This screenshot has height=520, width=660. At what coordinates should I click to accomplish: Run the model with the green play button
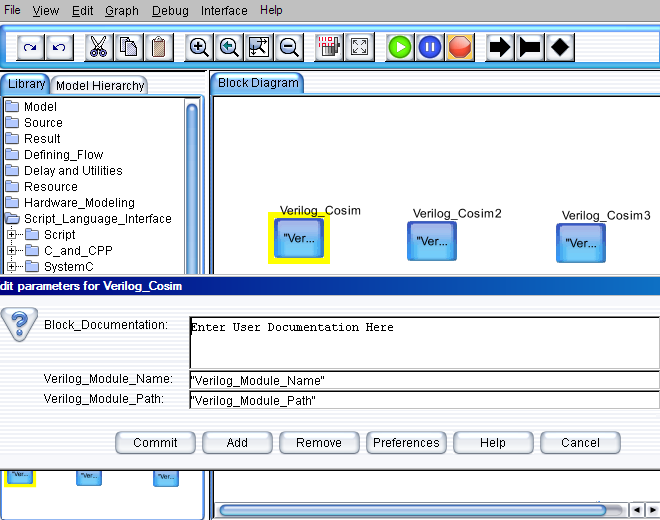click(x=400, y=47)
